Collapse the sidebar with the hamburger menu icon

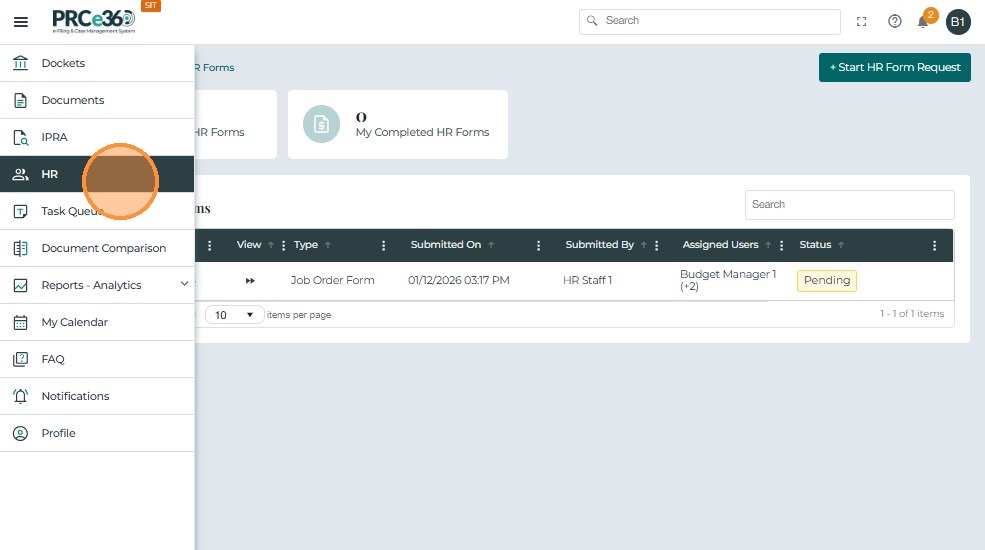point(21,22)
